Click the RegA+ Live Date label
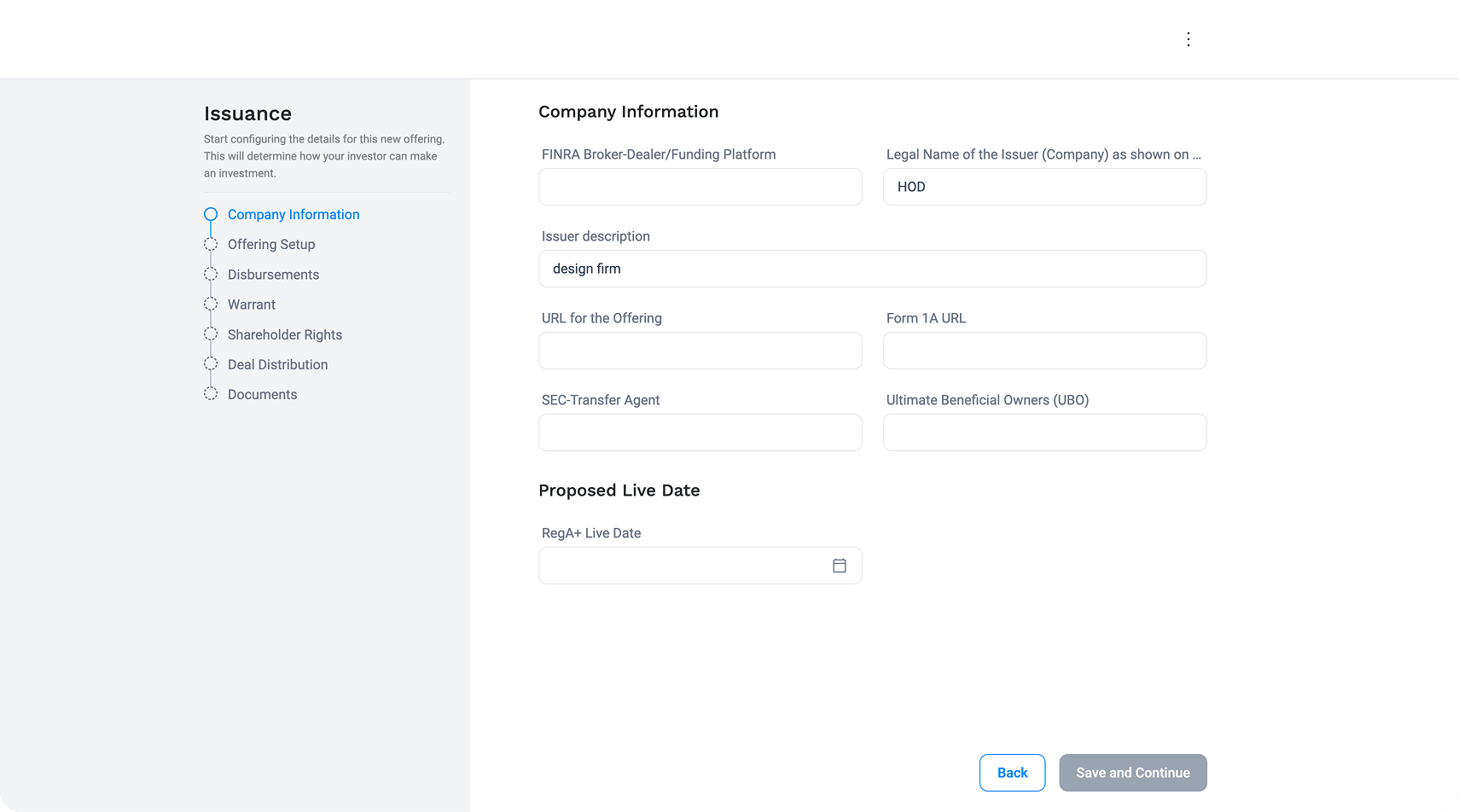The width and height of the screenshot is (1459, 812). pyautogui.click(x=591, y=533)
